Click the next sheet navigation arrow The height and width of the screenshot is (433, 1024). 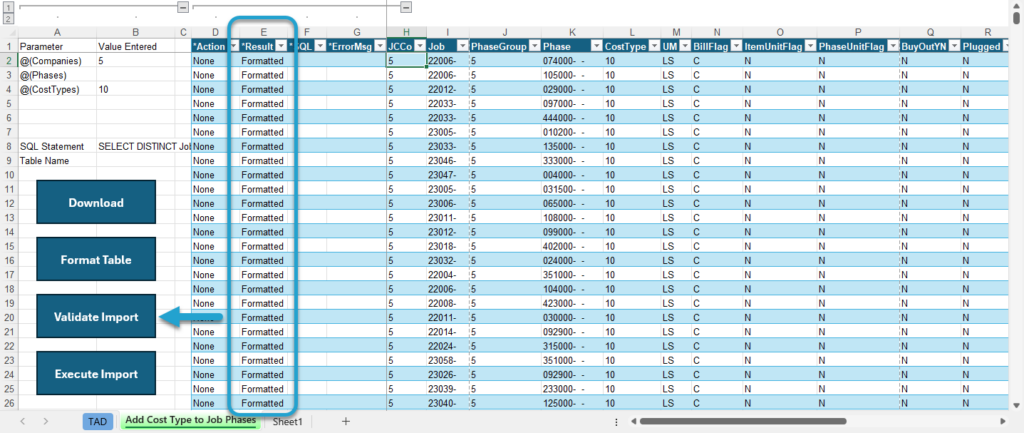tap(46, 421)
